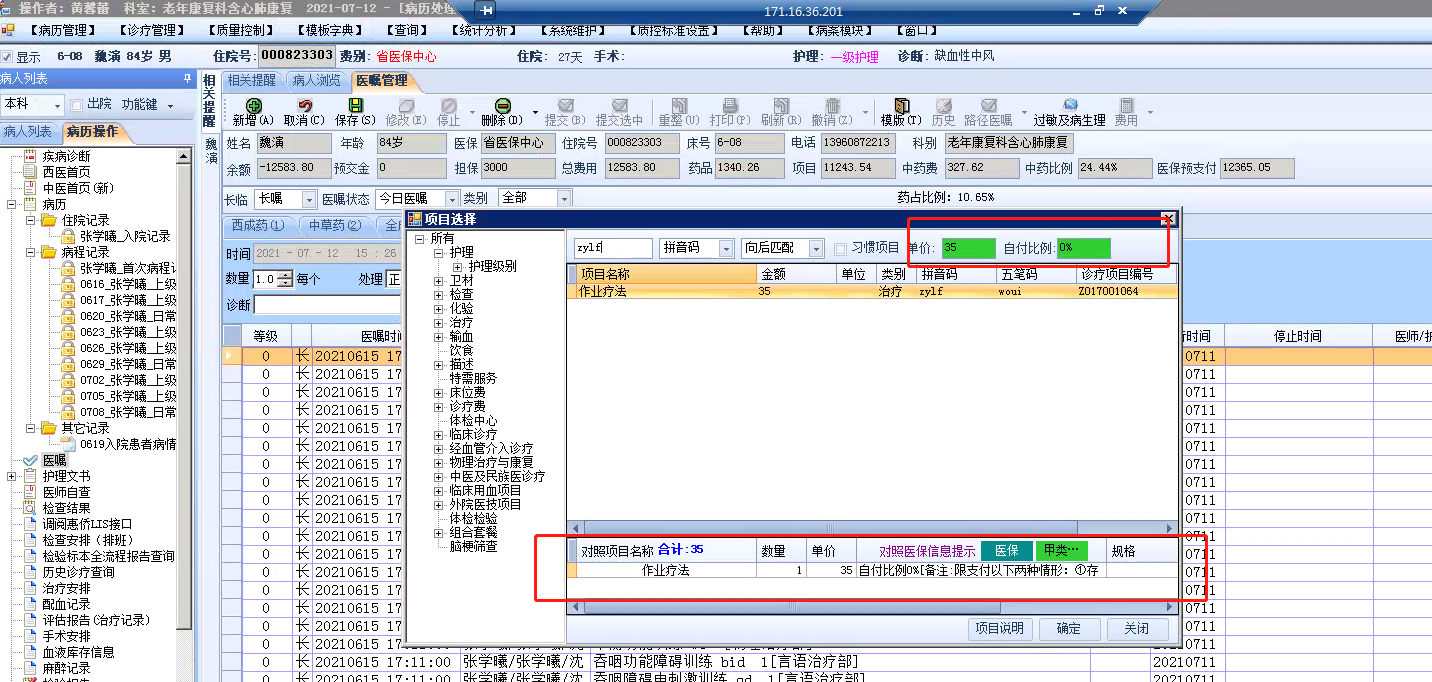
Task: Open the 【病历管理】 menu
Action: [62, 31]
